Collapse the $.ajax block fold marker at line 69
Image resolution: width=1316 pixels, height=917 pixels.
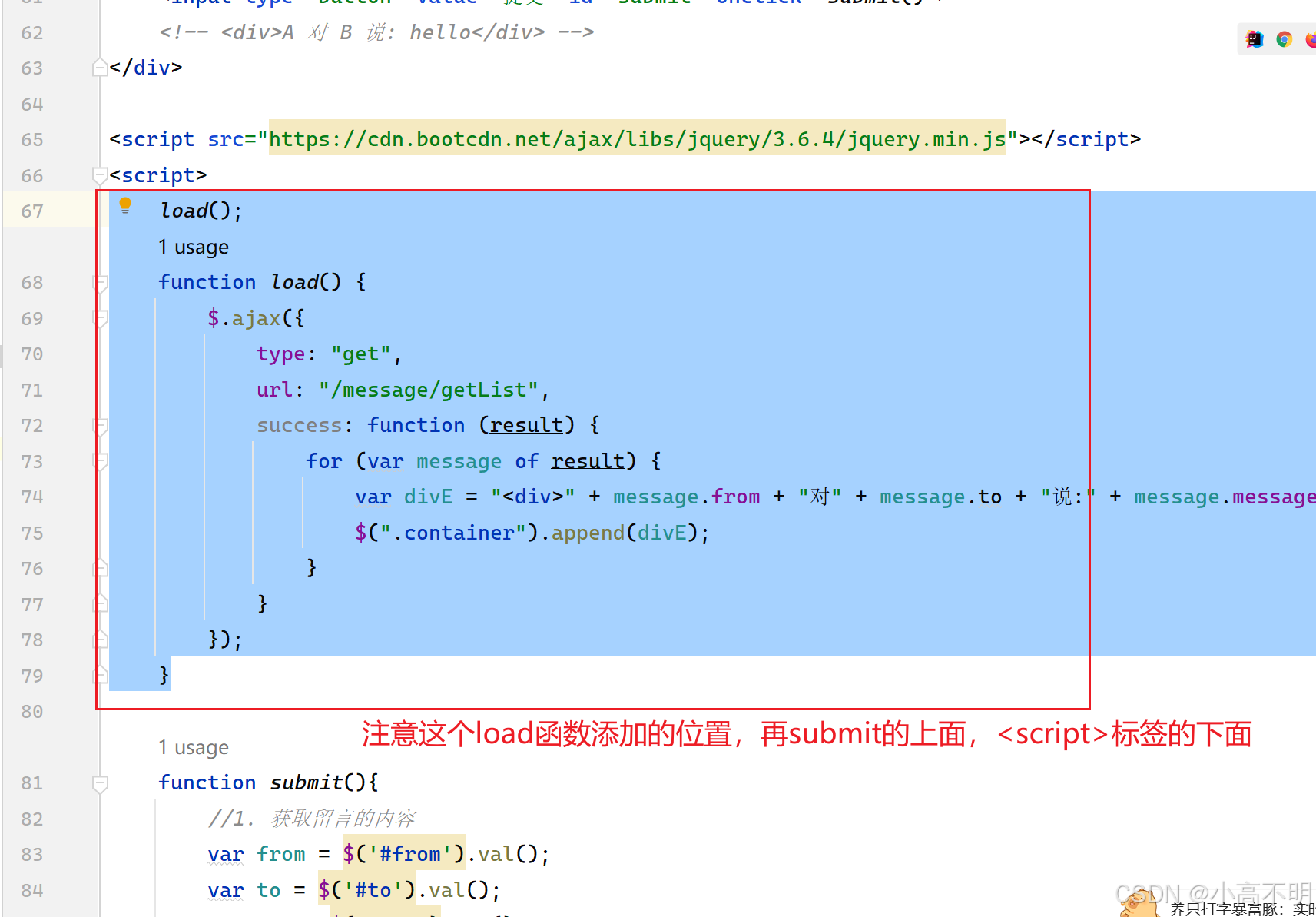click(100, 318)
